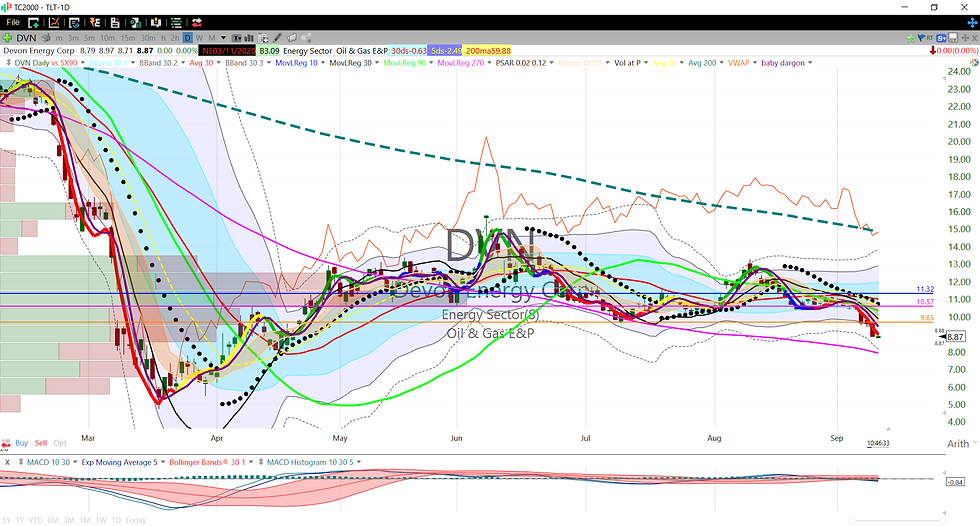Click the blue flag icon at right

(921, 38)
